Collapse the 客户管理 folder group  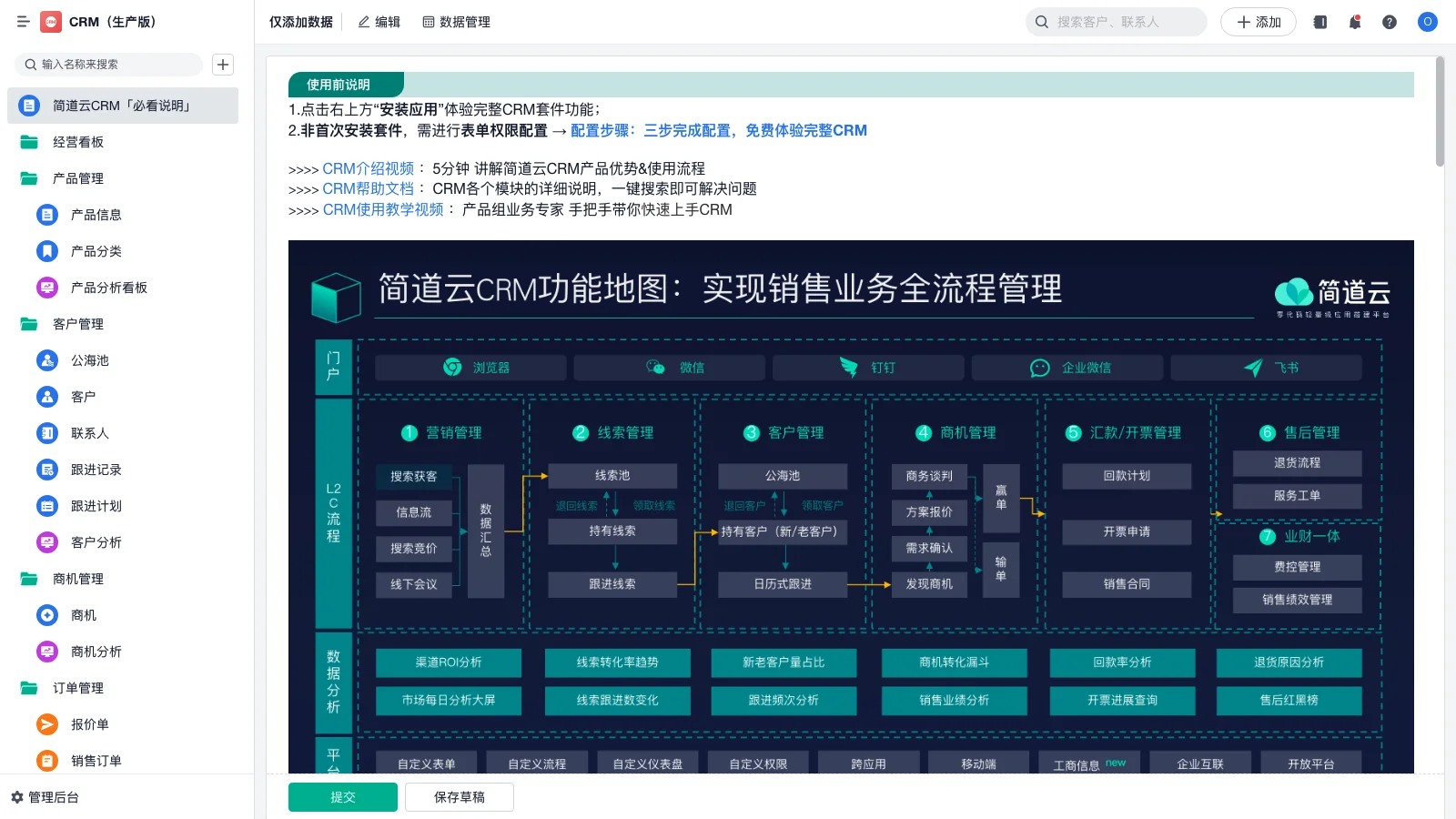77,324
